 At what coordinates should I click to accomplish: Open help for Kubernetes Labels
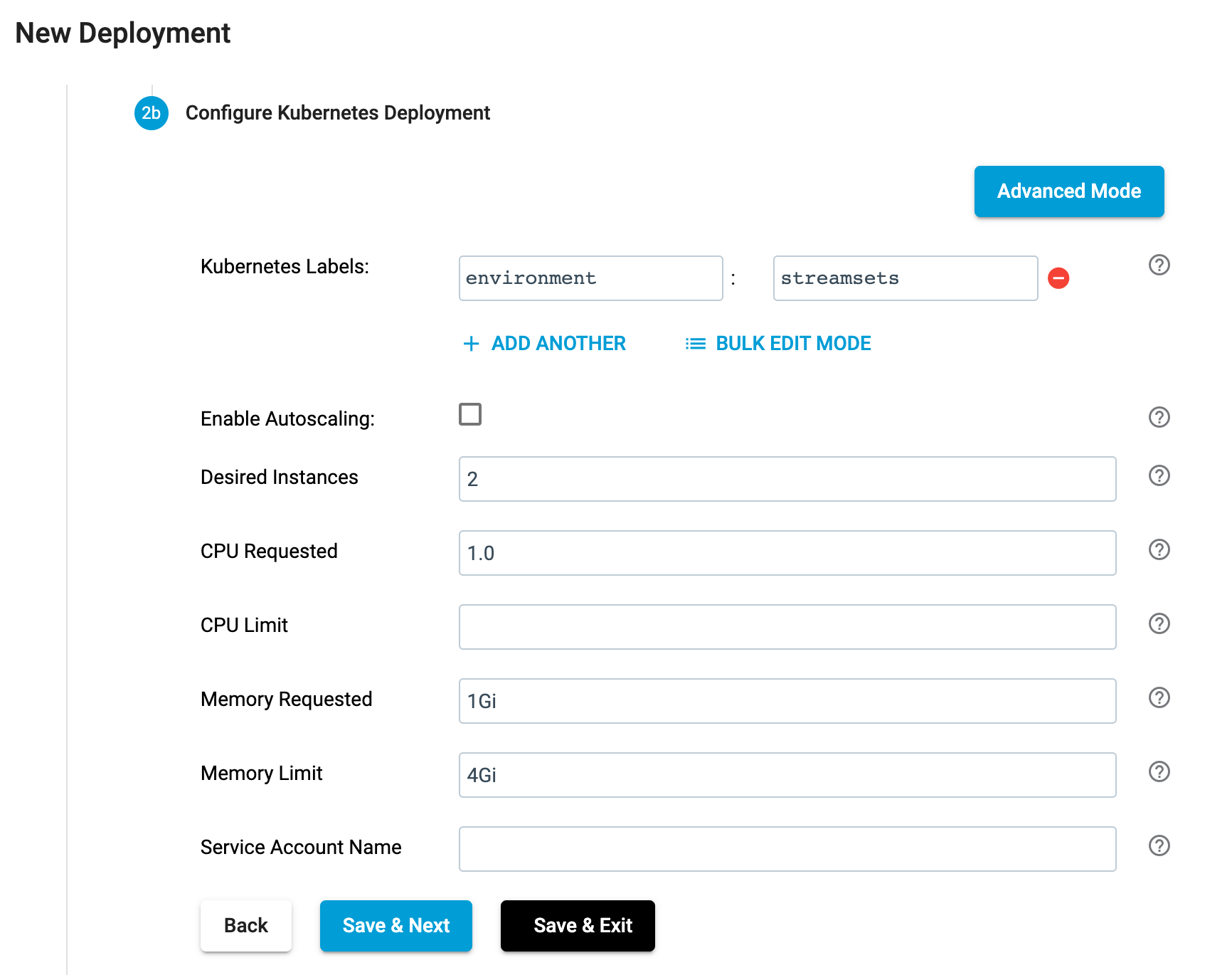click(1159, 265)
